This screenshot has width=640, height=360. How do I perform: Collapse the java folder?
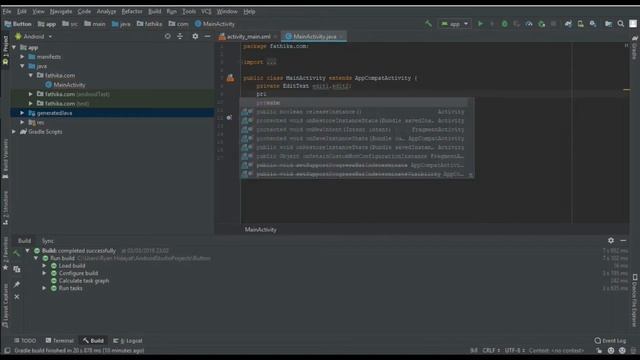pyautogui.click(x=22, y=66)
